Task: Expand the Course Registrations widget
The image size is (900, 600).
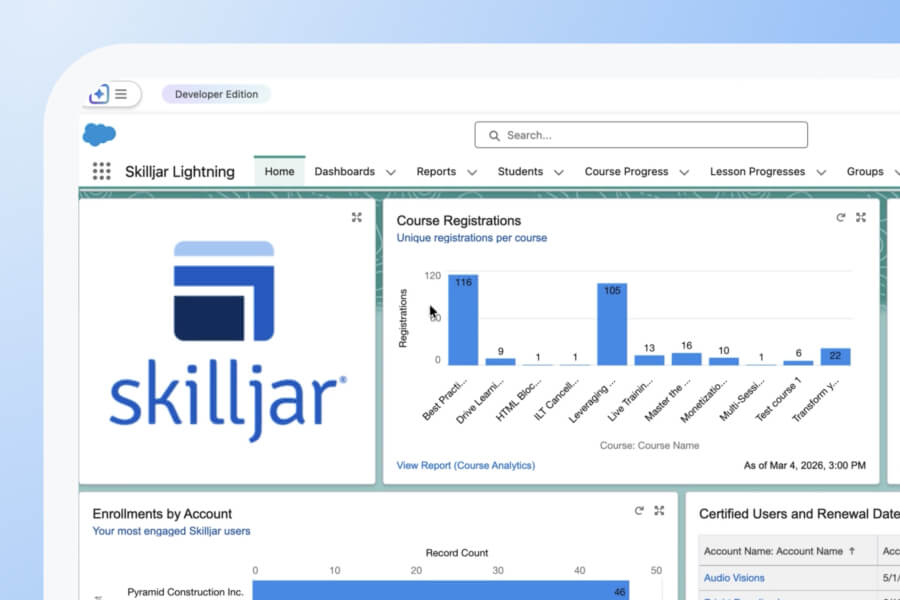Action: point(860,217)
